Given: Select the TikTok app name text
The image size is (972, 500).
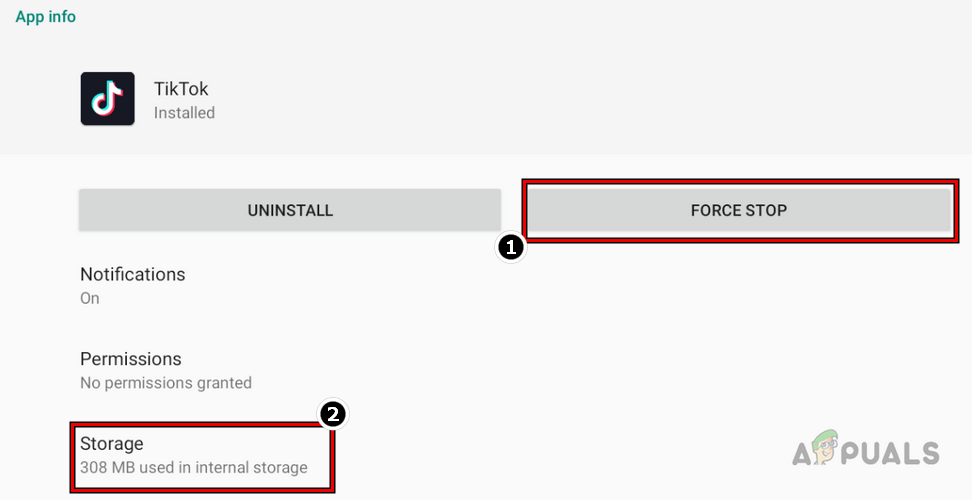Looking at the screenshot, I should point(182,89).
